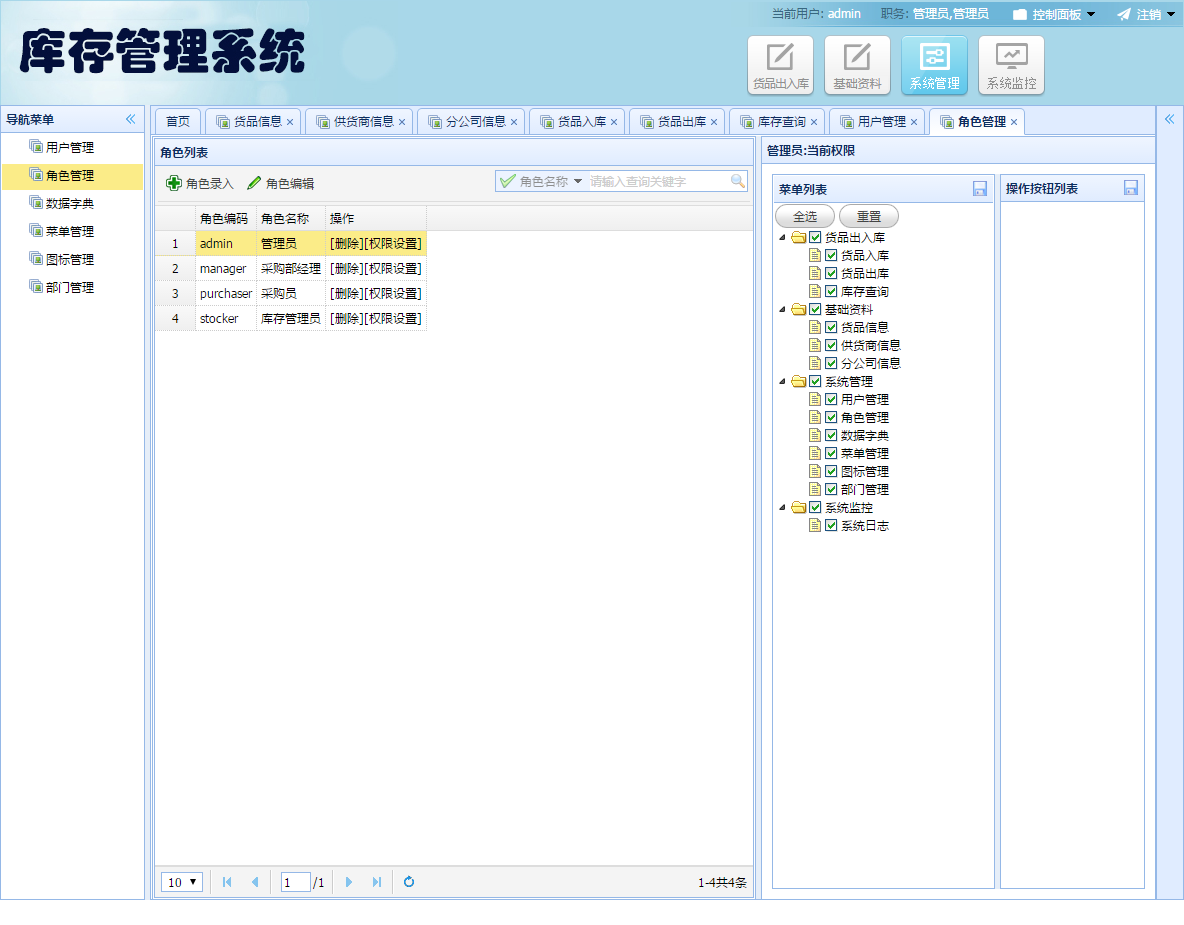Toggle the 系统日志 checkbox in the menu tree
This screenshot has width=1184, height=925.
[831, 526]
